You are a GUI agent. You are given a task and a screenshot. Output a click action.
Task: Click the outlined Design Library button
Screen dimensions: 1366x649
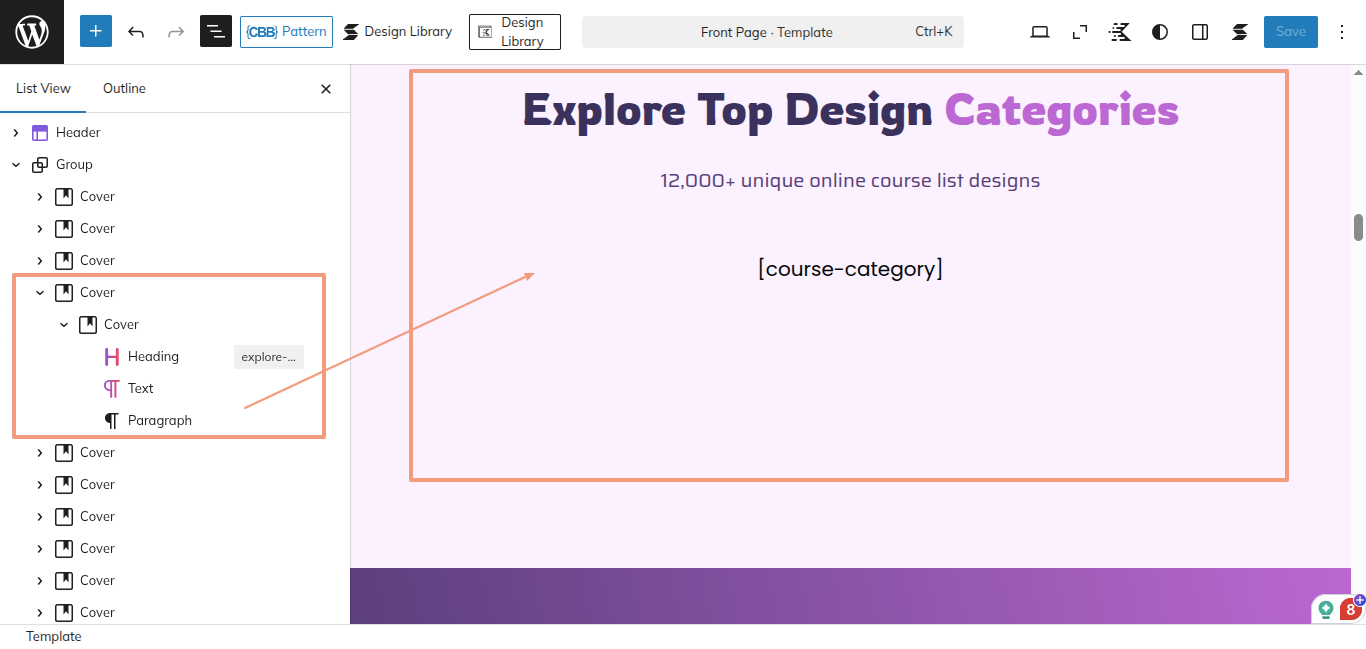click(x=514, y=32)
